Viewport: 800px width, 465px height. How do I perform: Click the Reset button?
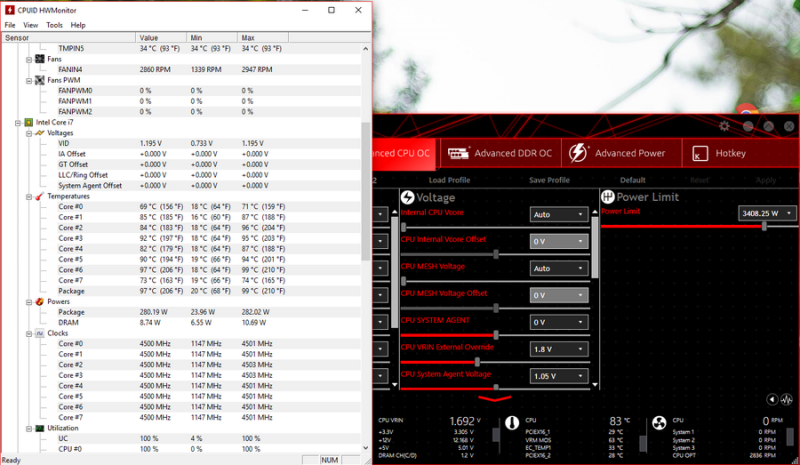pos(699,180)
